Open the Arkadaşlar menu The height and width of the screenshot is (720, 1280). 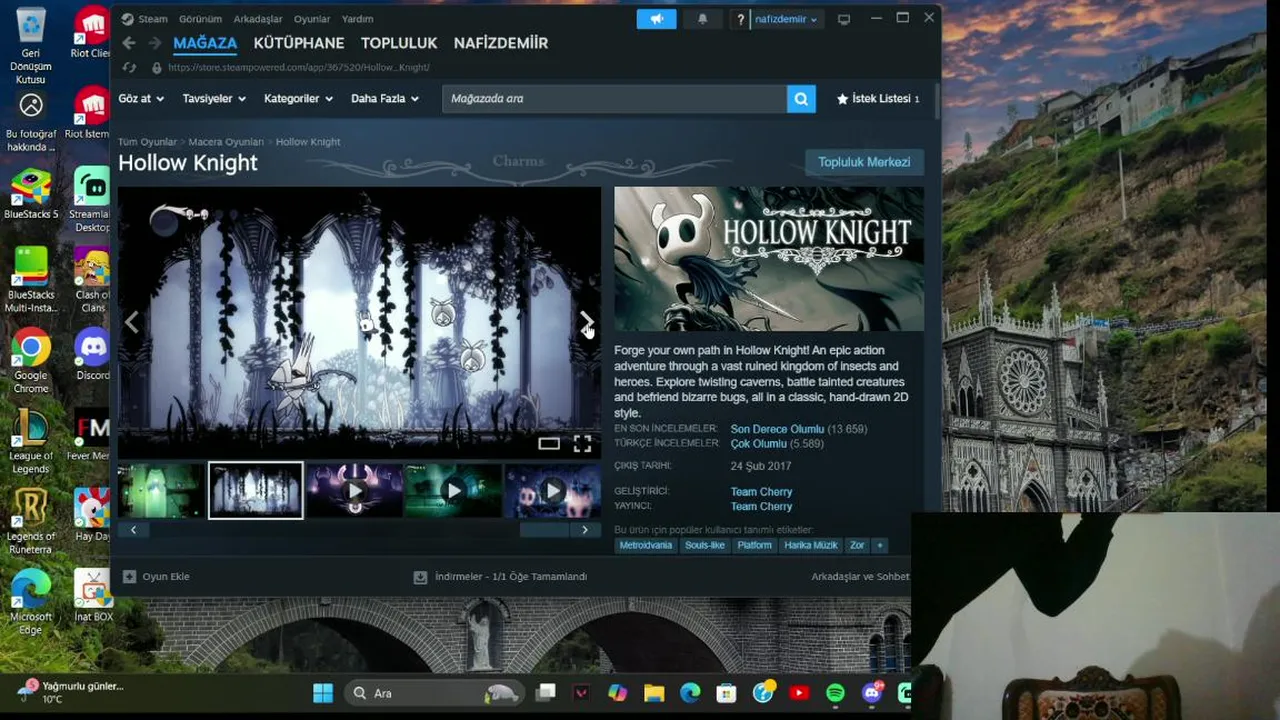258,19
